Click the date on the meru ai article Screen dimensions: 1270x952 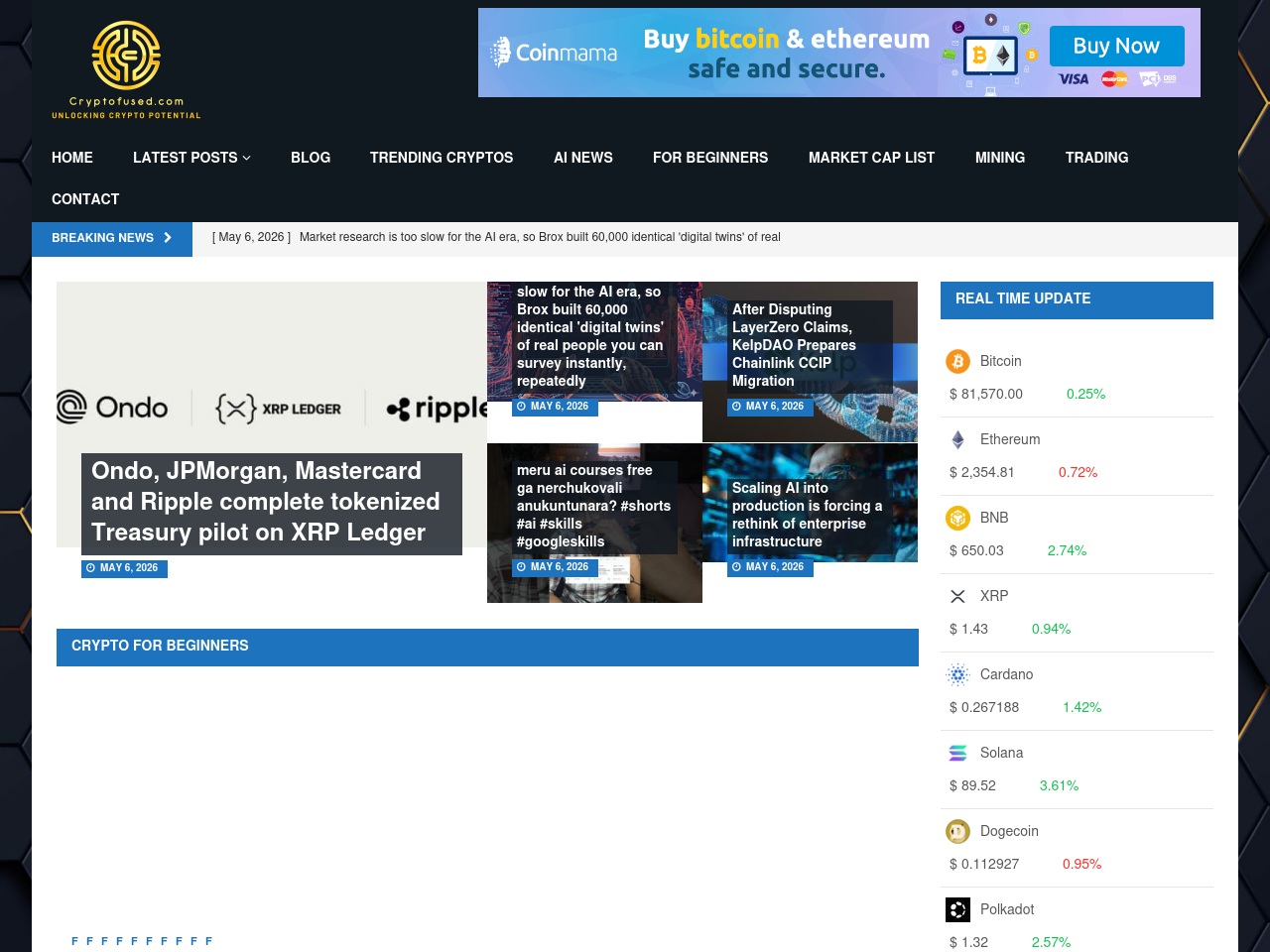coord(555,567)
